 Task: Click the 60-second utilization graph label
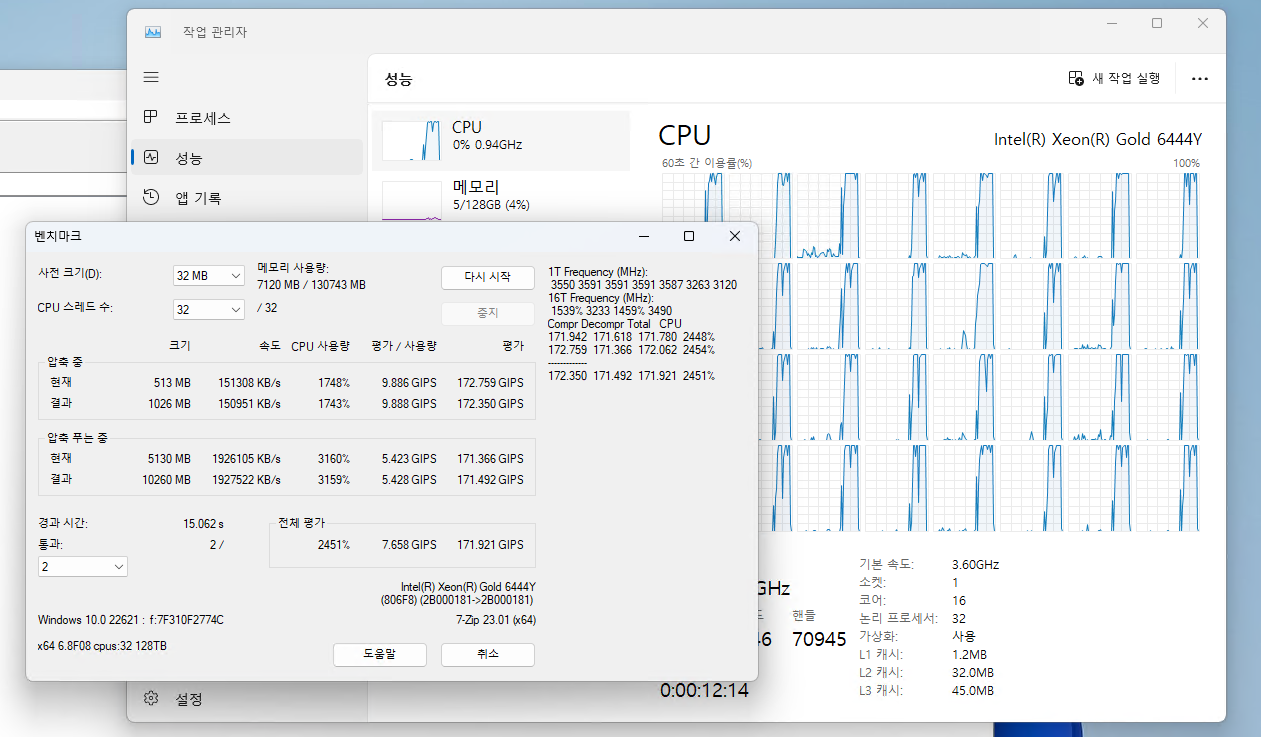pos(707,162)
